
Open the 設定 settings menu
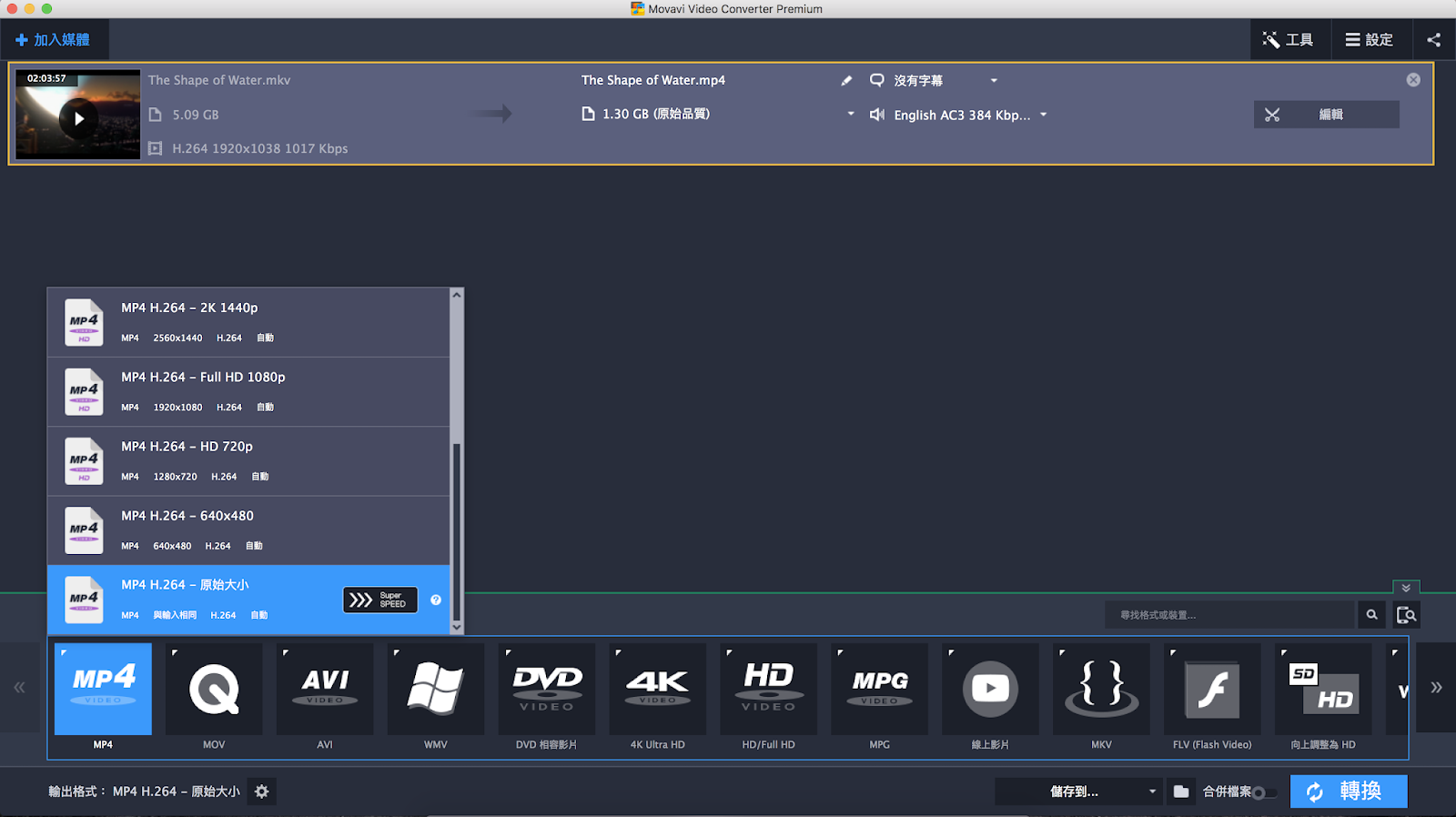click(x=1370, y=40)
